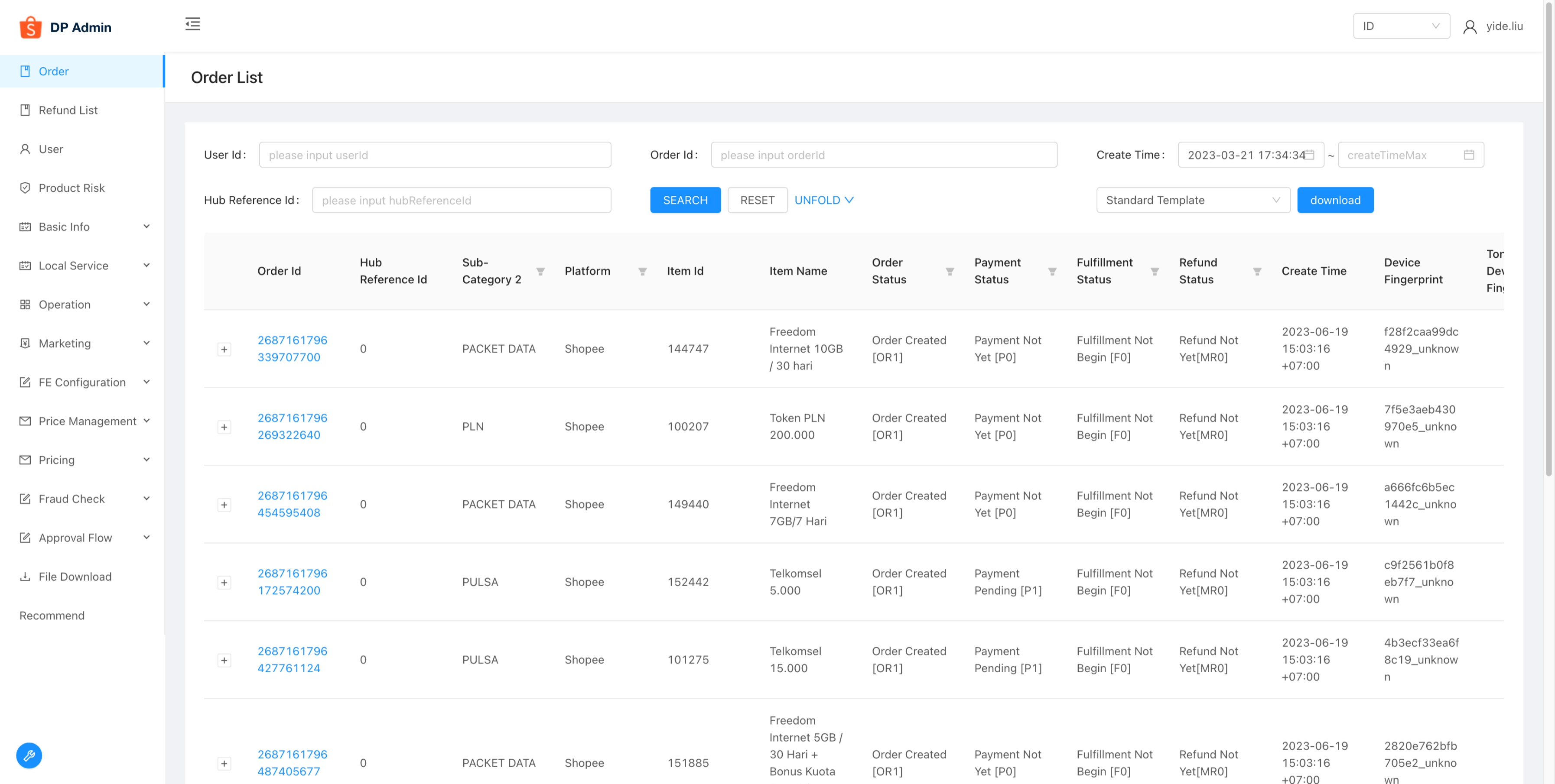The height and width of the screenshot is (784, 1555).
Task: Open the ID region selector dropdown
Action: pyautogui.click(x=1401, y=26)
